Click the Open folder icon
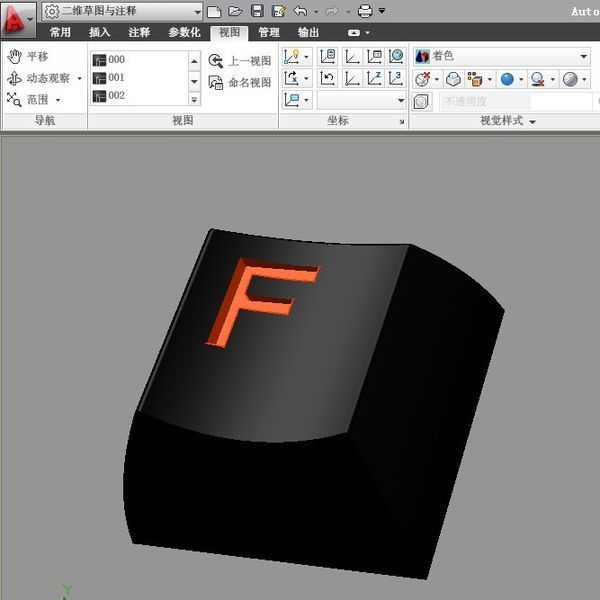The width and height of the screenshot is (600, 600). click(235, 11)
